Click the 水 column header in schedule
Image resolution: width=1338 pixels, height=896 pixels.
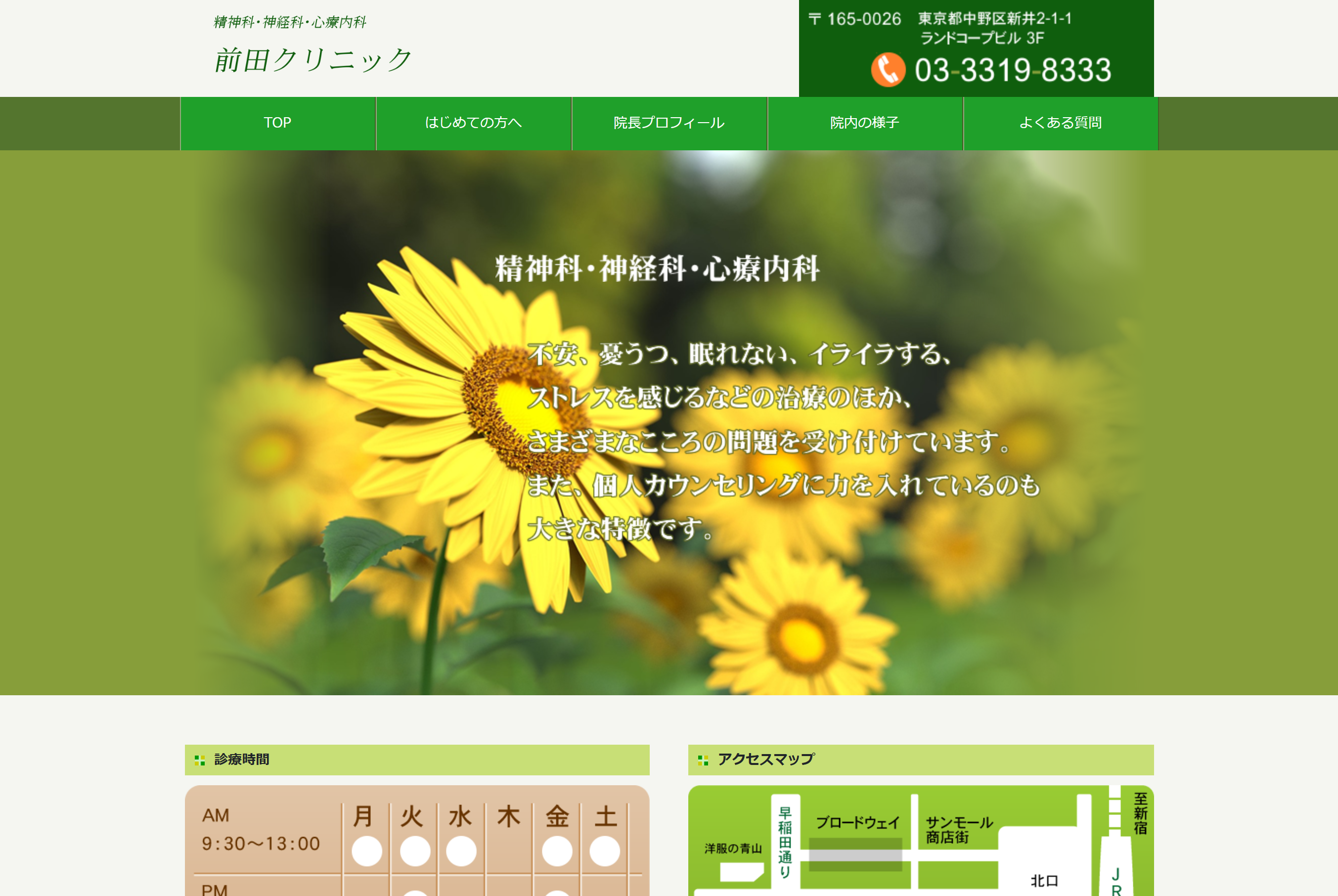click(460, 816)
